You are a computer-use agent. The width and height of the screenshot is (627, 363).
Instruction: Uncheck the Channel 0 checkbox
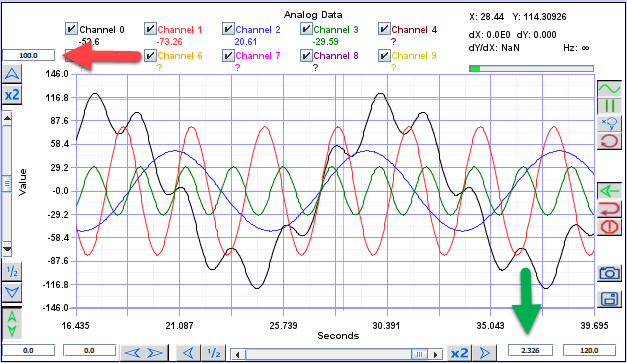point(71,29)
